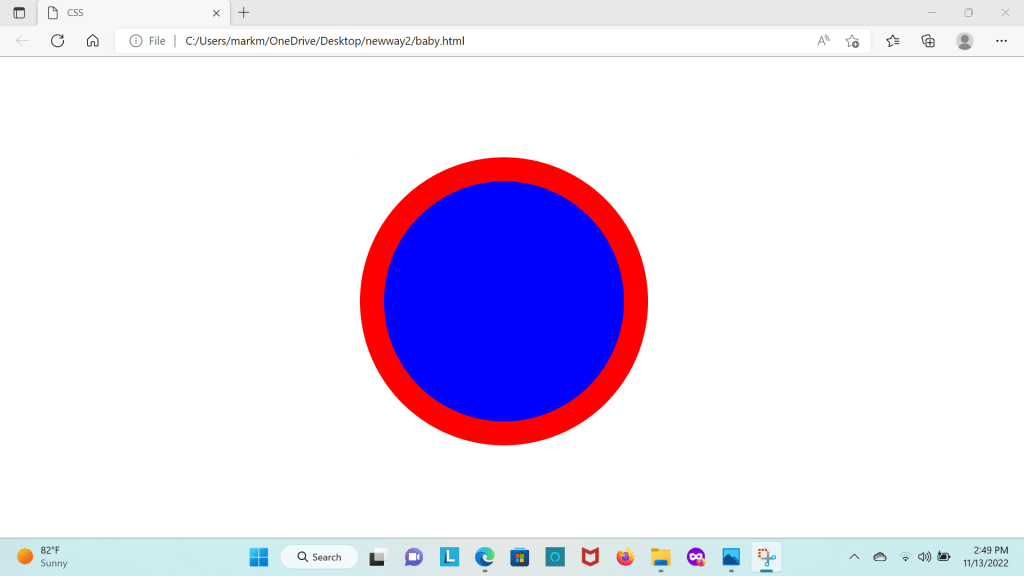The image size is (1024, 576).
Task: Open the tab actions menu
Action: (x=19, y=13)
